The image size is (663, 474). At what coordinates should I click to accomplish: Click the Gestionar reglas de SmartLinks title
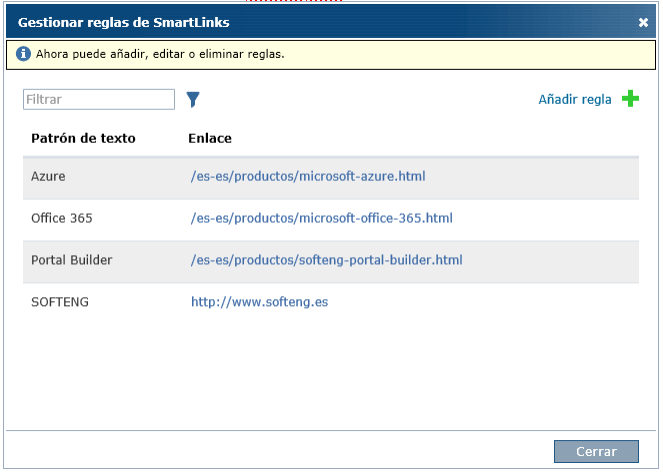(123, 22)
